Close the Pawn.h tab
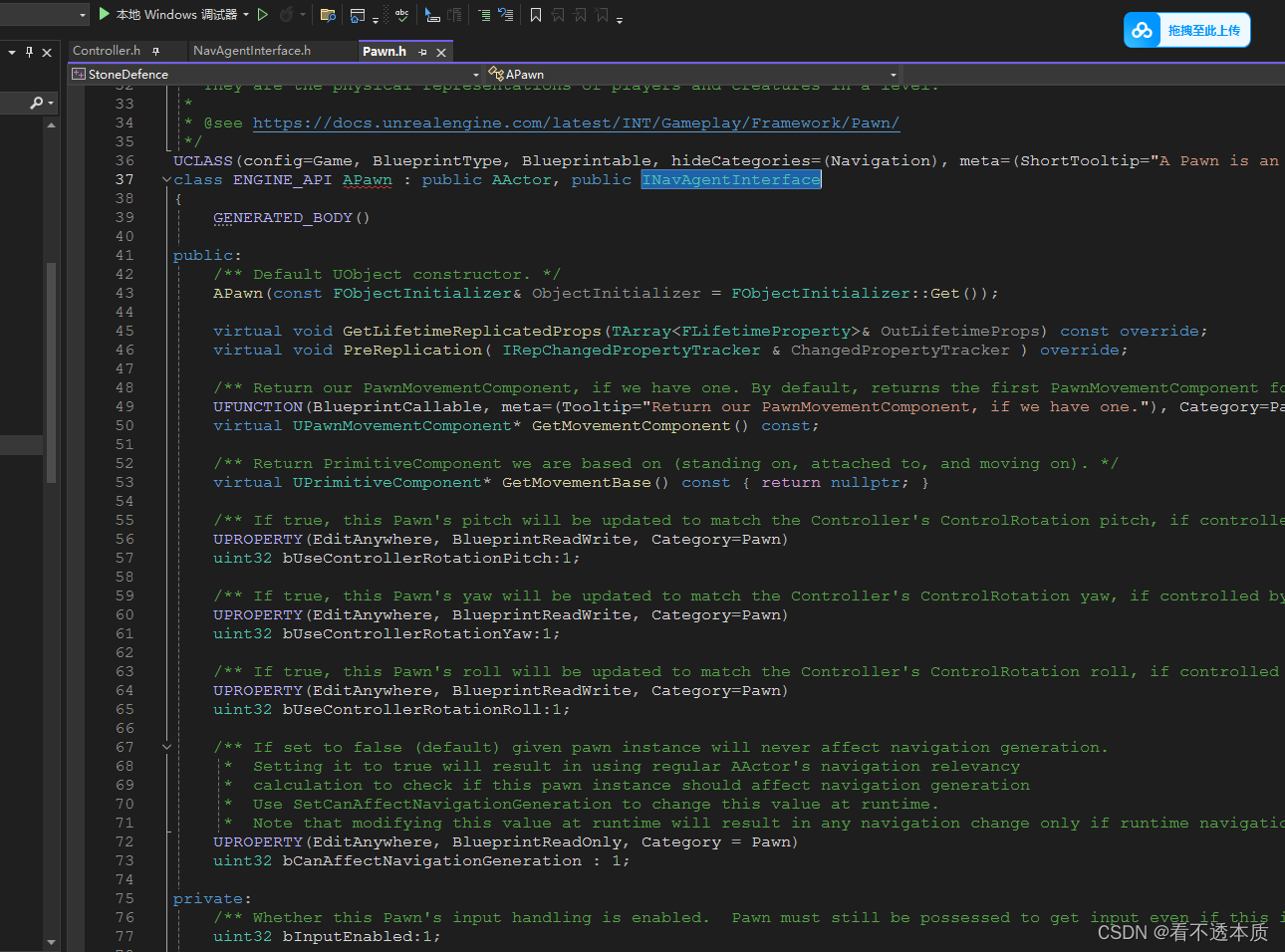 pyautogui.click(x=441, y=52)
